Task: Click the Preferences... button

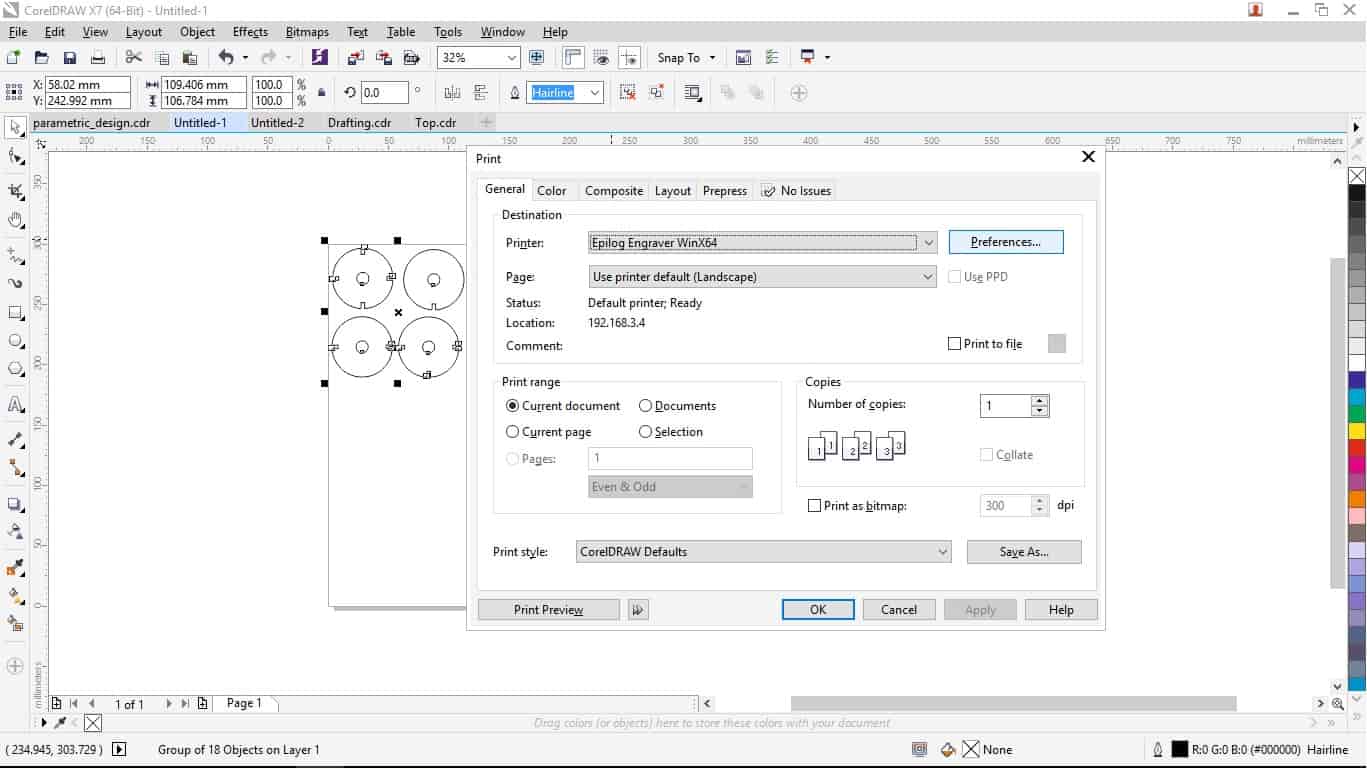Action: 1006,242
